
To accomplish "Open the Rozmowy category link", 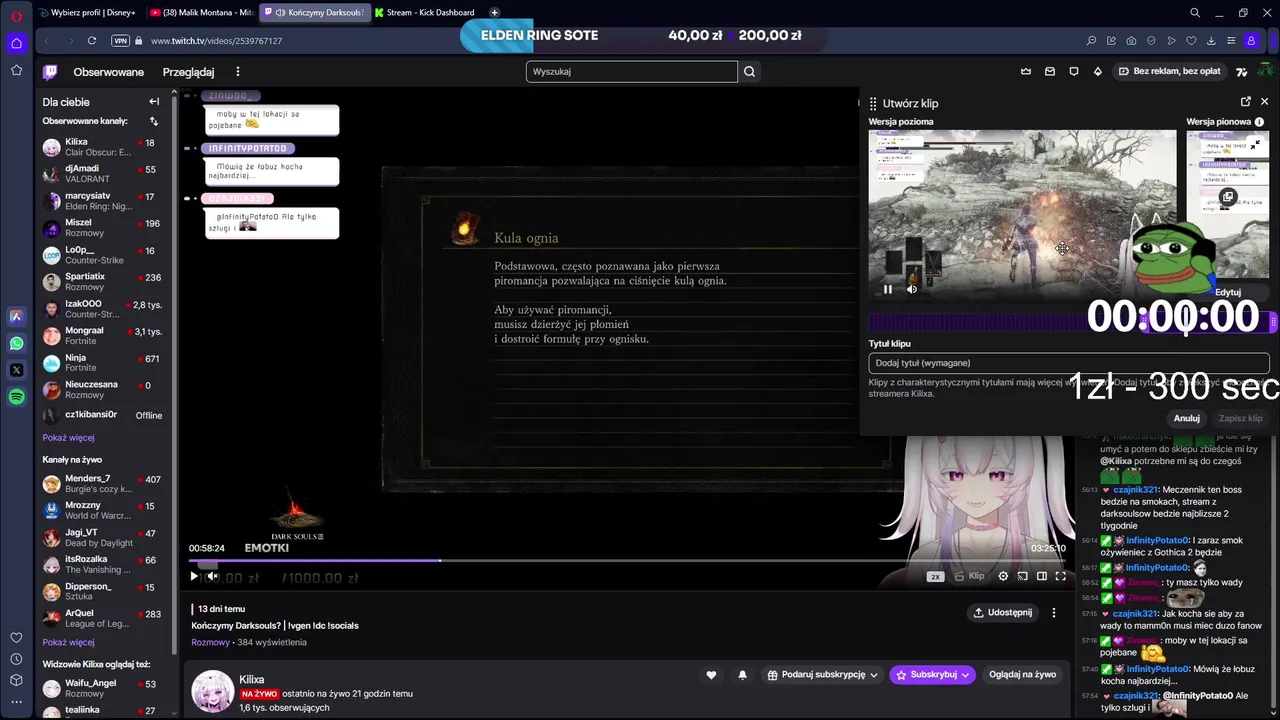I will [x=210, y=642].
